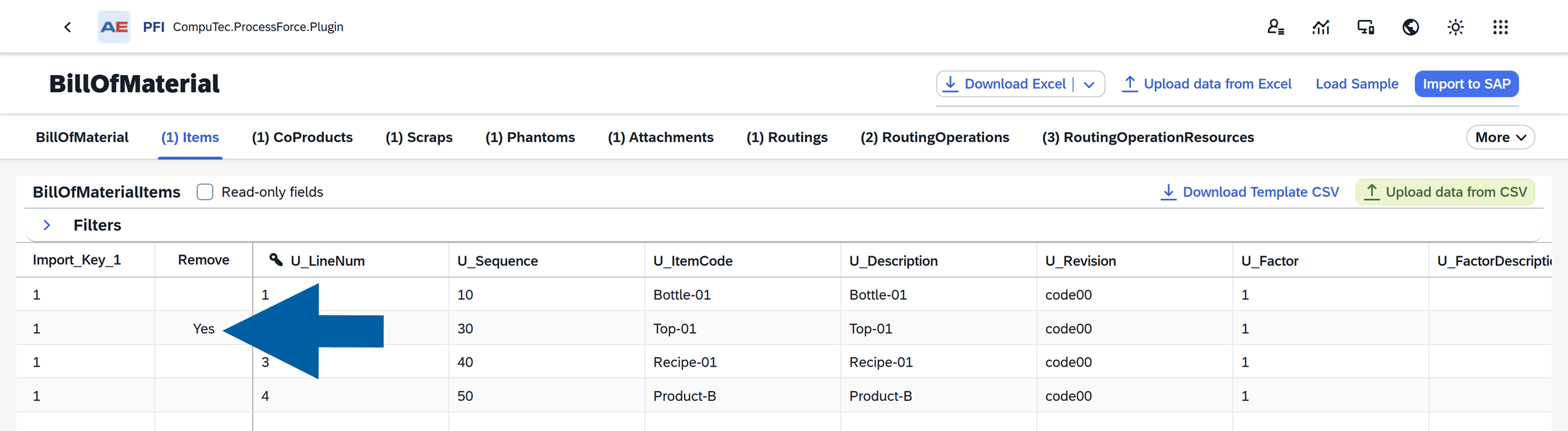1568x431 pixels.
Task: Switch to the BillOfMaterial tab
Action: pos(82,137)
